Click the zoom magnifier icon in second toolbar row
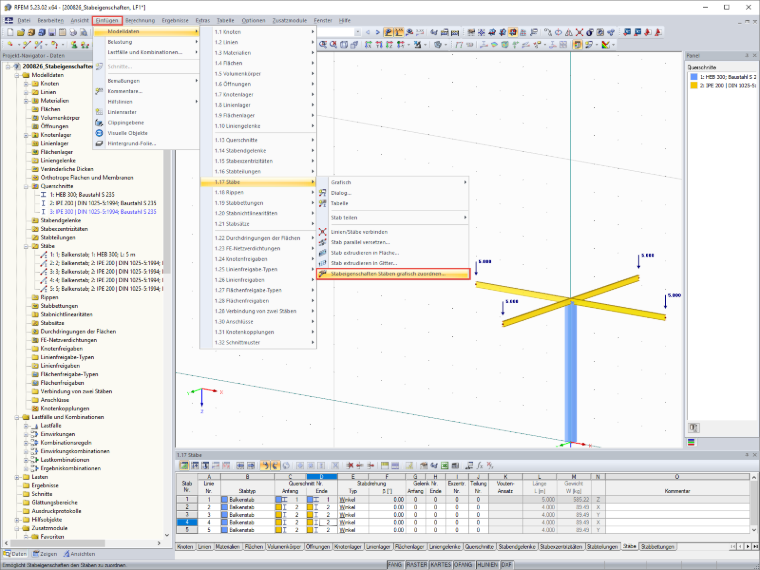This screenshot has width=760, height=570. (323, 45)
